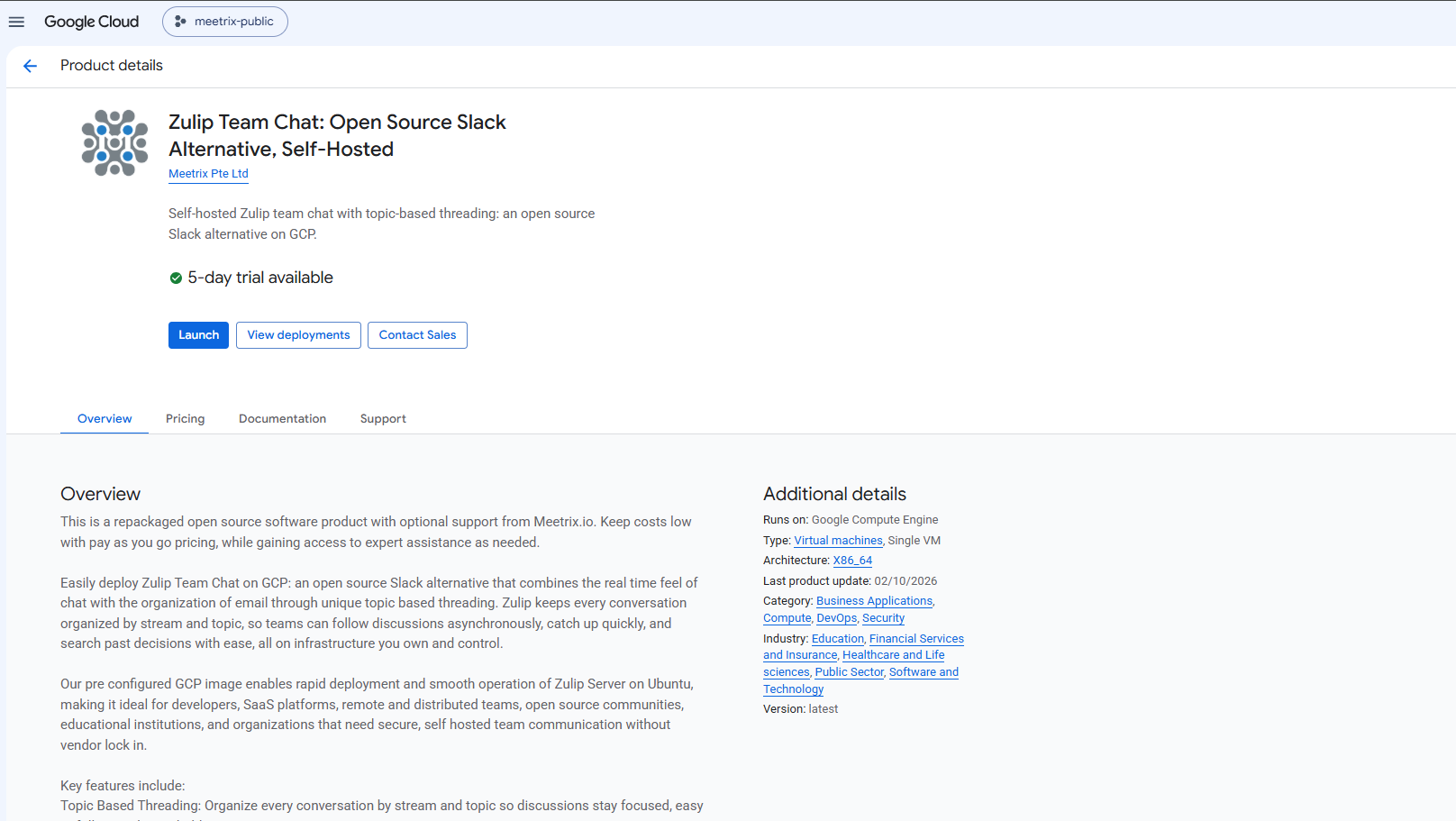Open Healthcare and Life sciences link
The height and width of the screenshot is (821, 1456).
pyautogui.click(x=893, y=655)
